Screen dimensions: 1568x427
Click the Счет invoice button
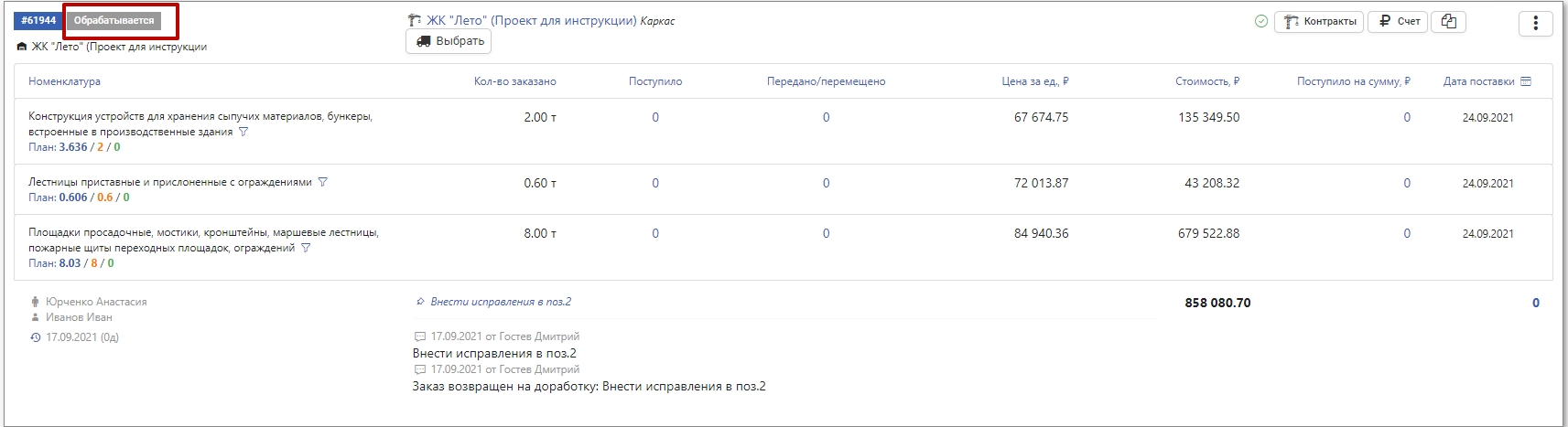coord(1399,22)
